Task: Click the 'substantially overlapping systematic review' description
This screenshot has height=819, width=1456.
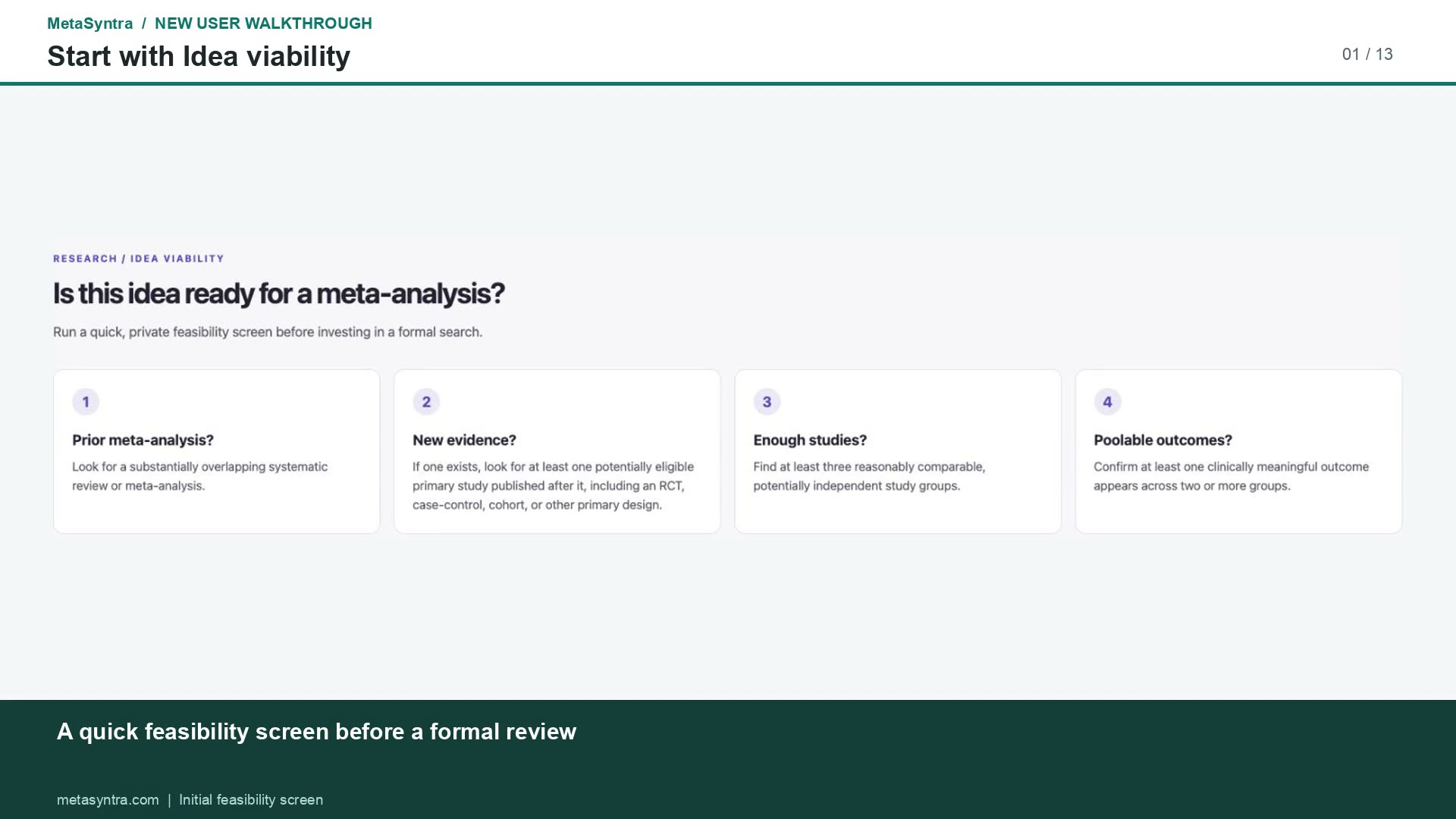Action: click(200, 476)
